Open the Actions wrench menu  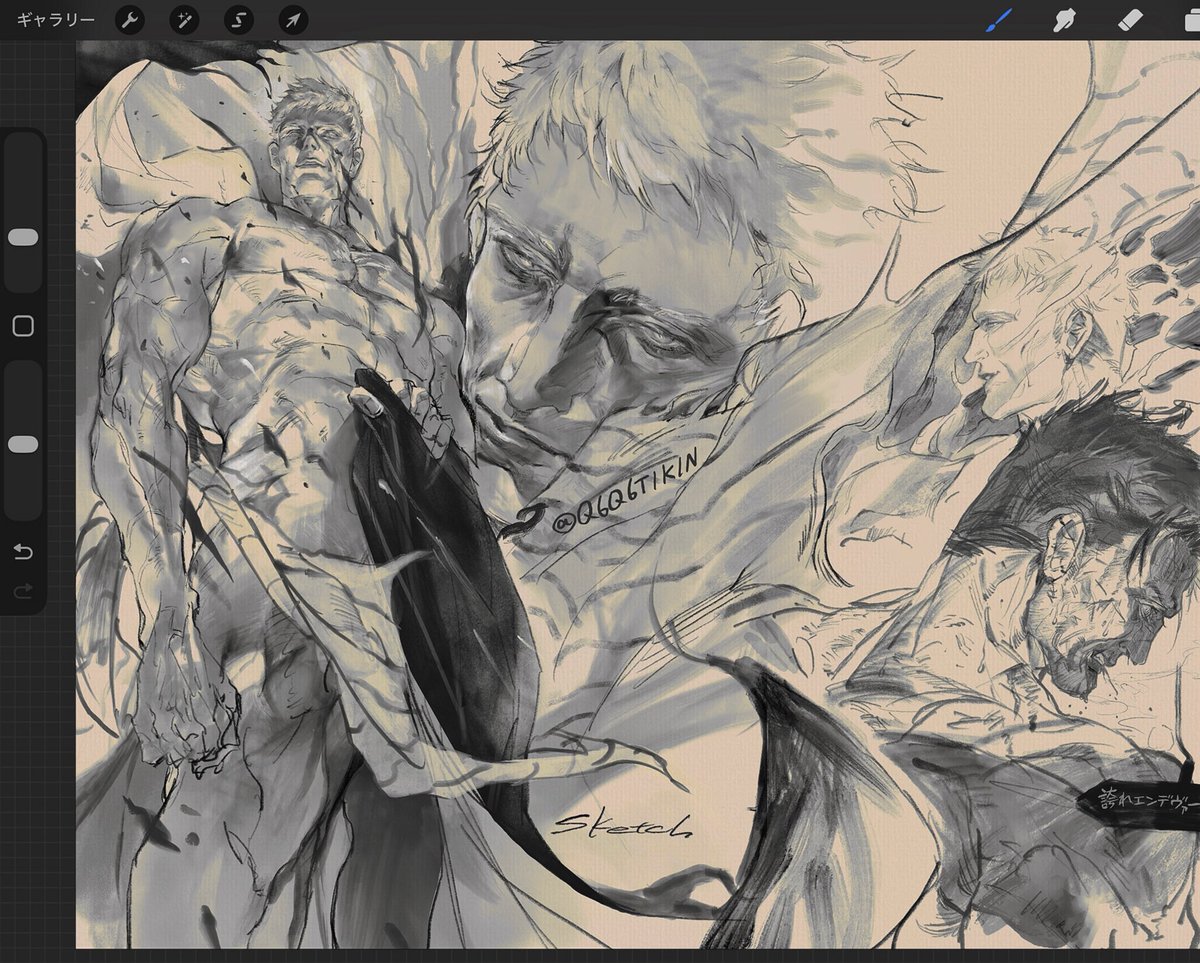[130, 19]
